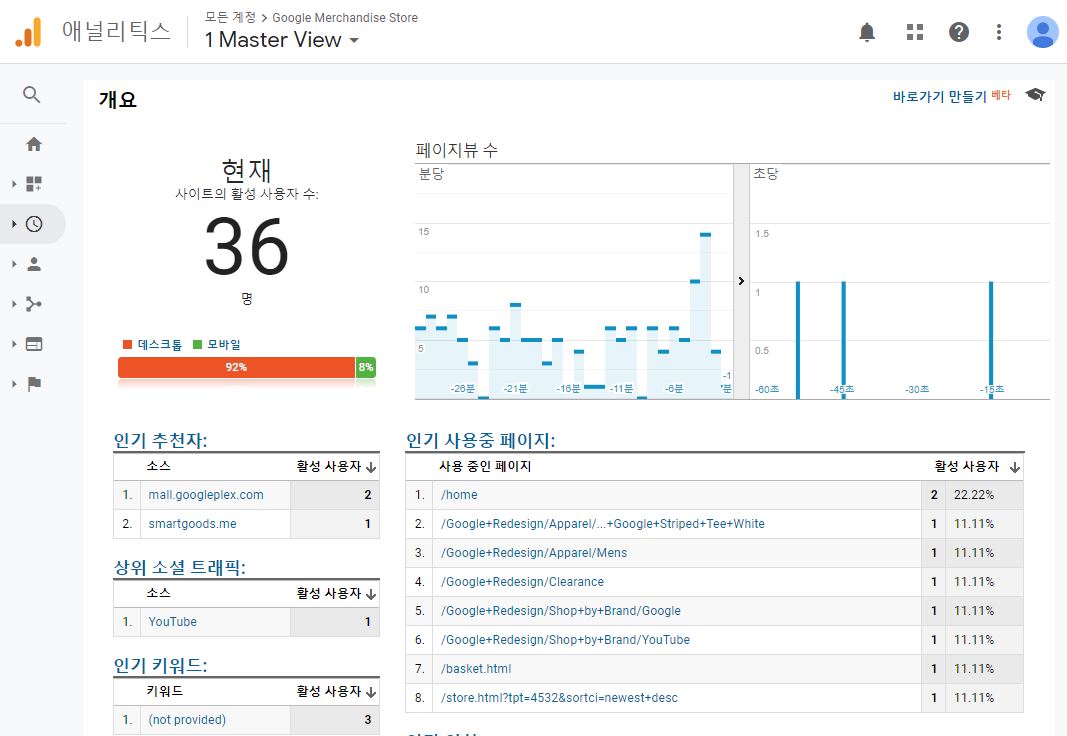Click the chevron between per-minute and per-second charts
Viewport: 1067px width, 736px height.
tap(741, 281)
